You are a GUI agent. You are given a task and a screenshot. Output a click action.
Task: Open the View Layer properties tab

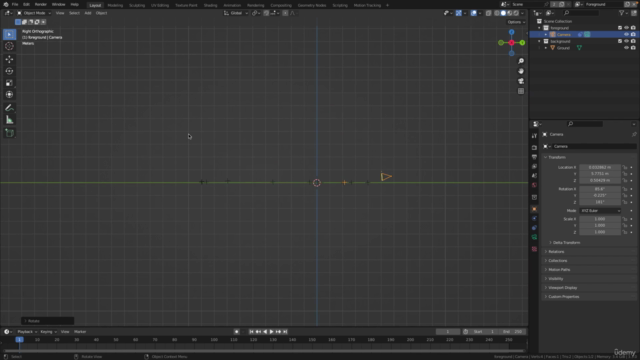tap(534, 166)
